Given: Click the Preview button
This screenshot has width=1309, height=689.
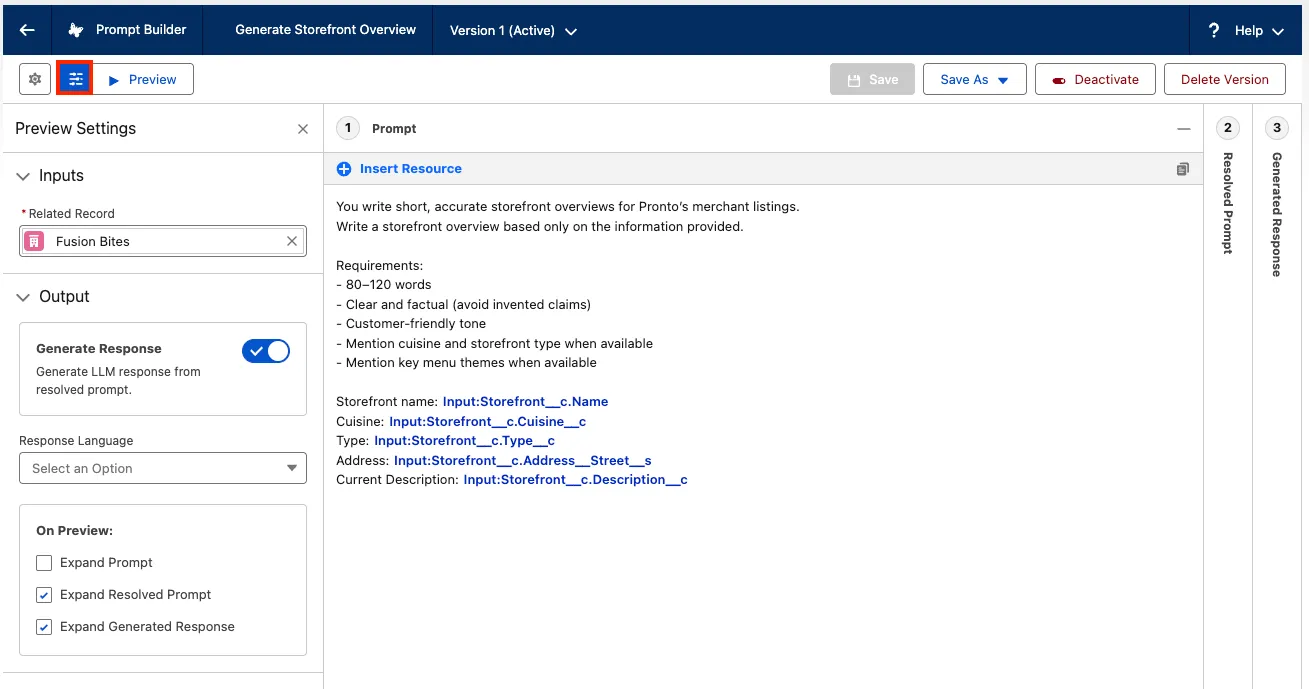Looking at the screenshot, I should click(142, 79).
